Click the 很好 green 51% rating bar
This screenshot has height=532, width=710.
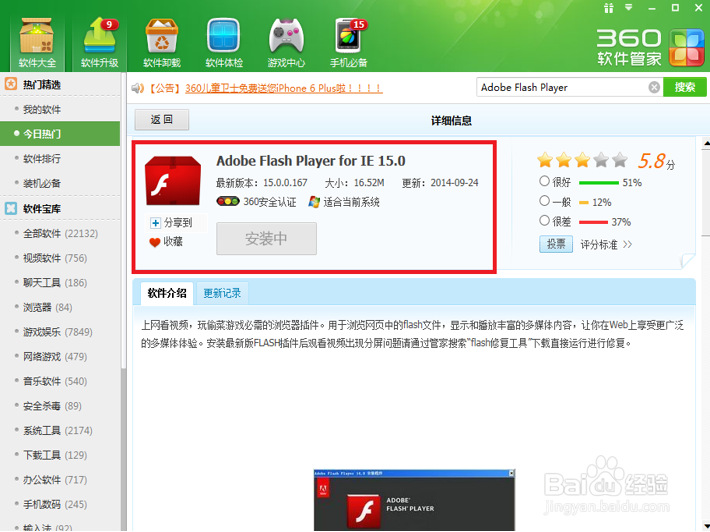pos(599,182)
